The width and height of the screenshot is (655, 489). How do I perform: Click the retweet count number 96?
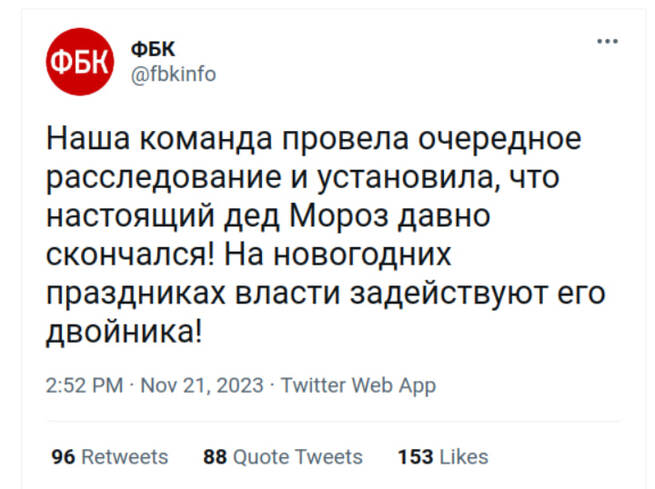pos(63,457)
